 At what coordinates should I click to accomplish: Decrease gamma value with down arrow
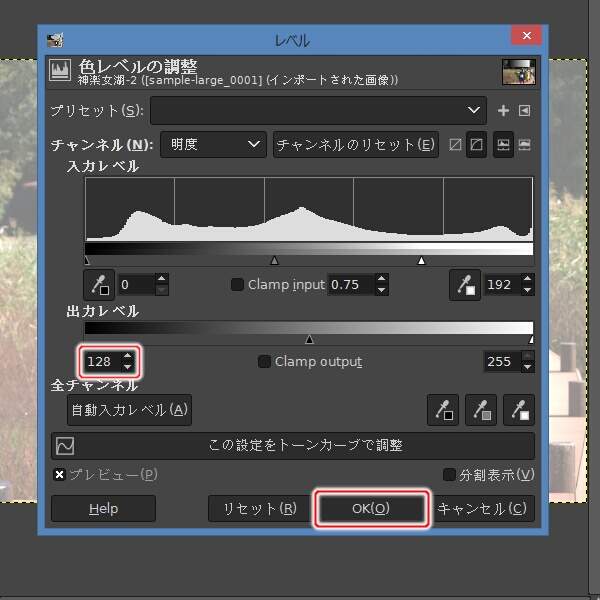[381, 290]
